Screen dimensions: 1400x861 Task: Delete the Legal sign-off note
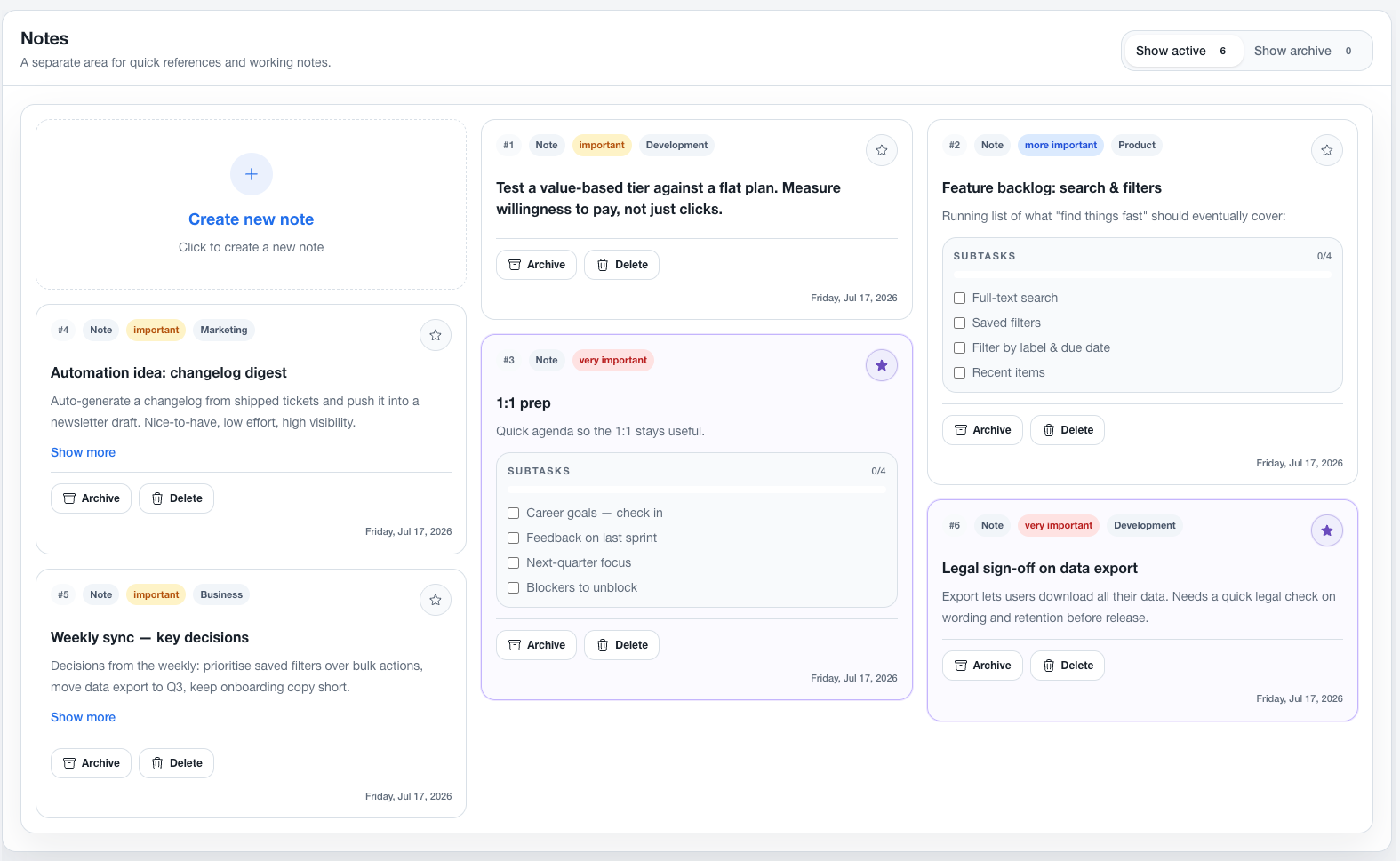1068,666
